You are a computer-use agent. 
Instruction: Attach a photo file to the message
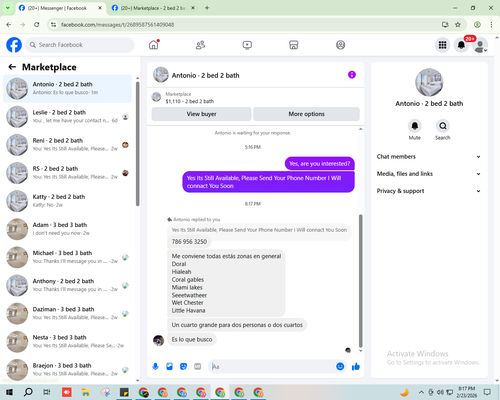(x=169, y=367)
